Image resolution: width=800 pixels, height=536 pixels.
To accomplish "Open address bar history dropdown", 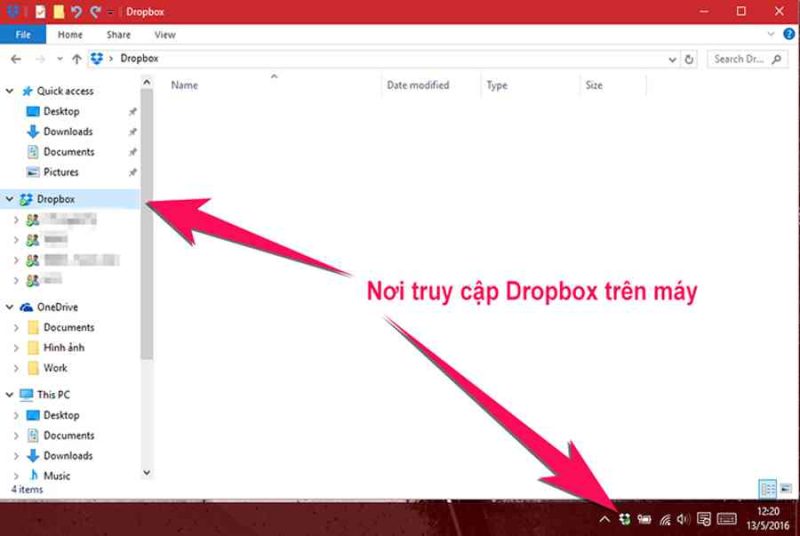I will coord(672,60).
